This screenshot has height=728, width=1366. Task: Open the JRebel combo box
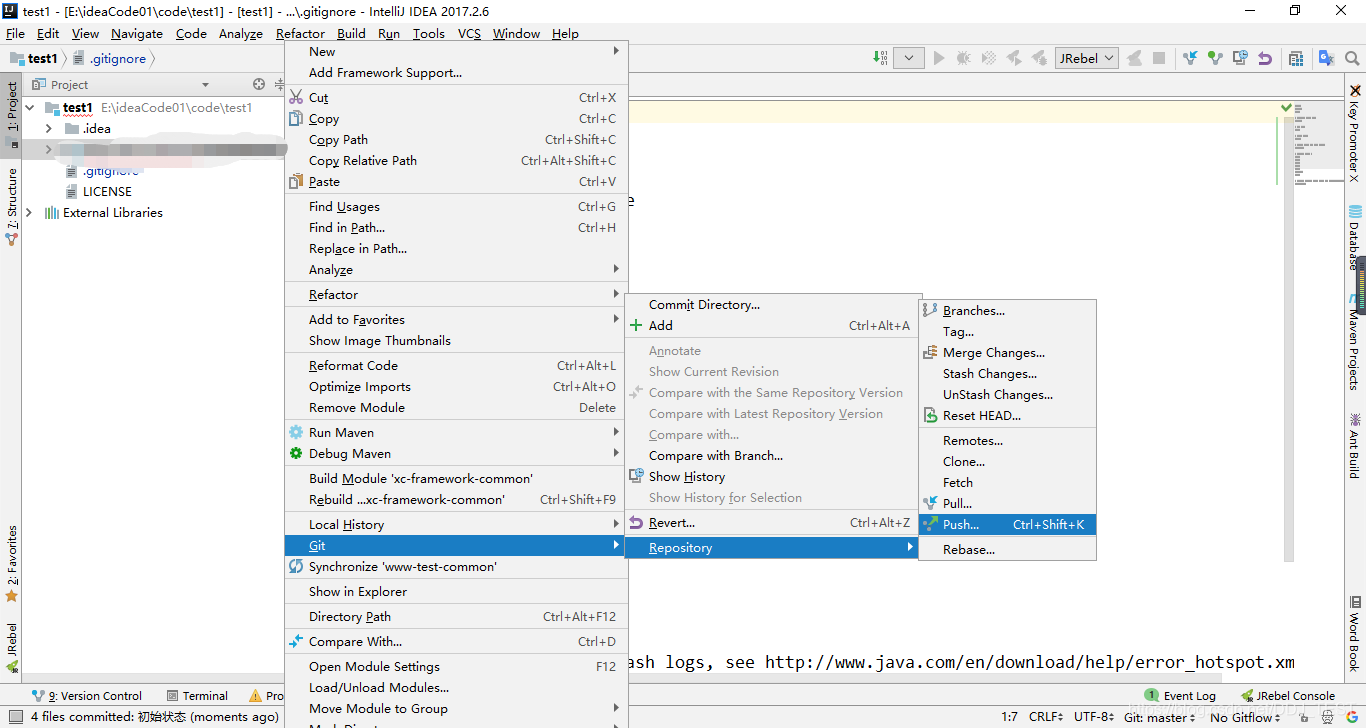click(x=1087, y=58)
